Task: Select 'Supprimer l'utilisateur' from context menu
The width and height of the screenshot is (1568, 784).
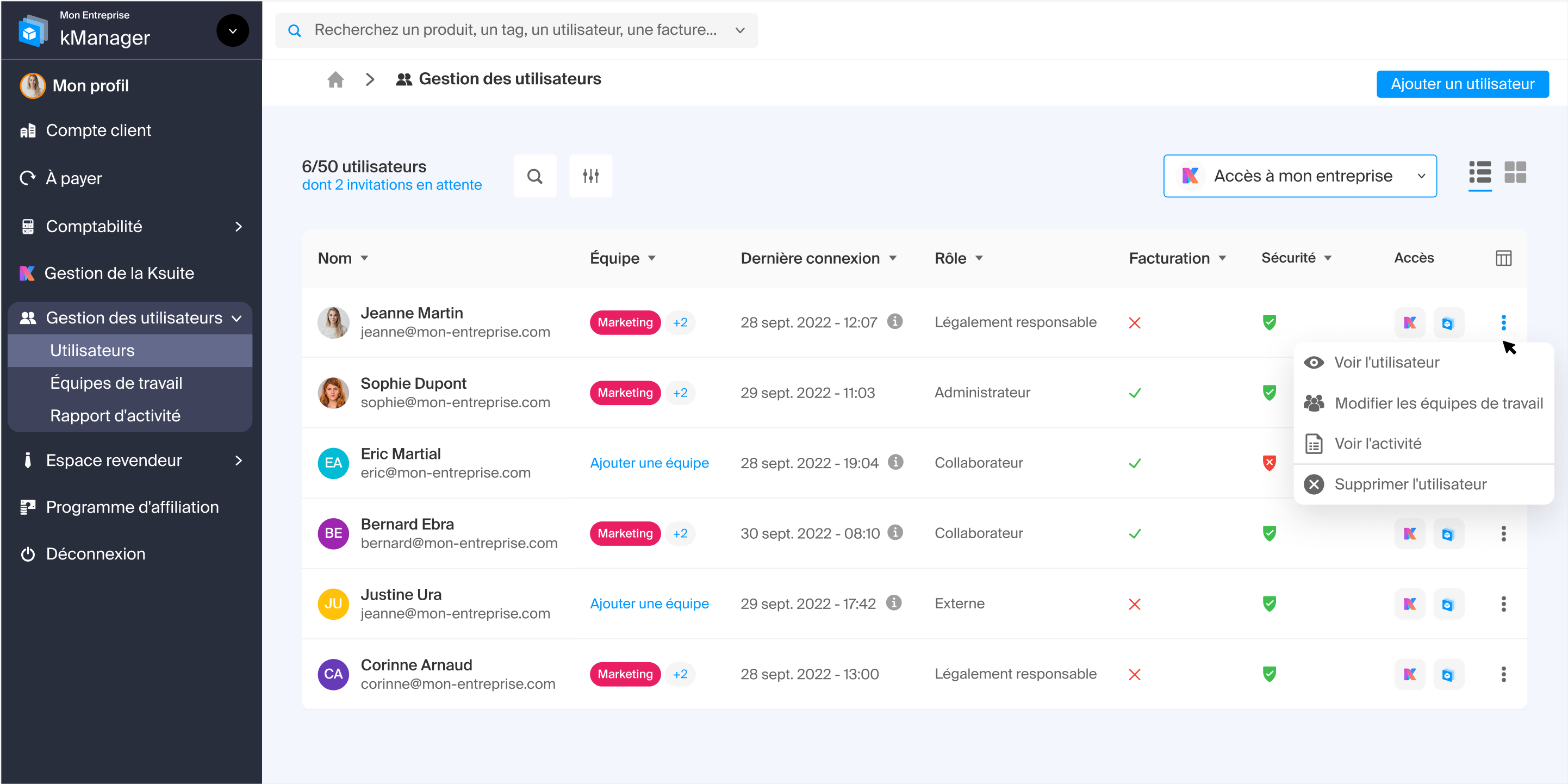Action: (1410, 484)
